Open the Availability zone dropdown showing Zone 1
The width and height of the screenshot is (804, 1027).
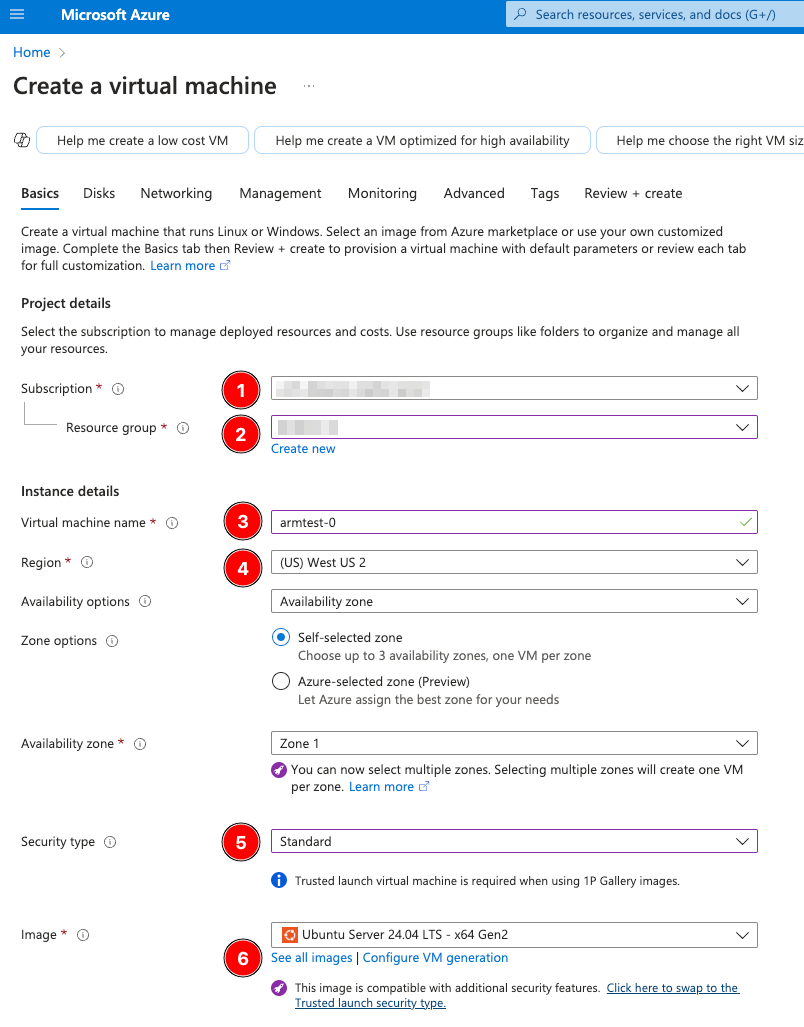[514, 743]
